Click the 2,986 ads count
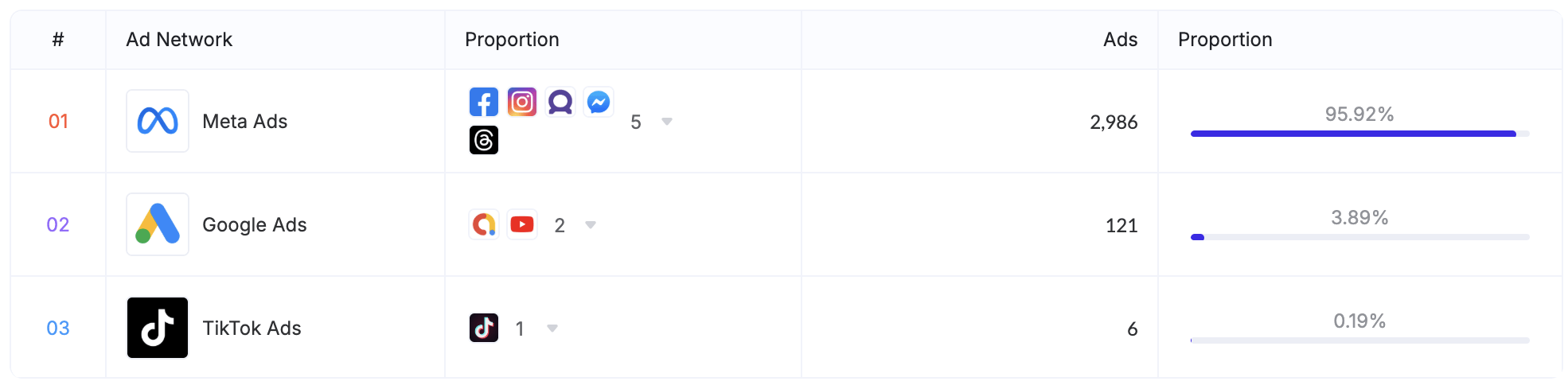This screenshot has width=1568, height=385. coord(1114,122)
